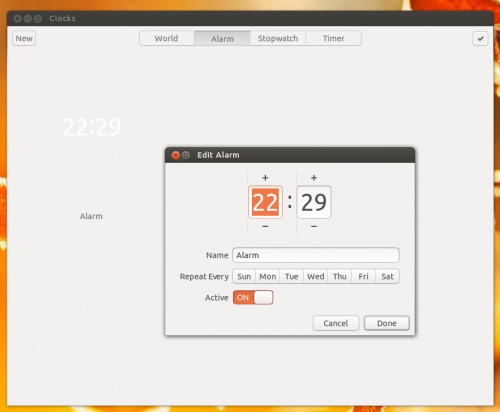Increase minutes with the plus above 29
The width and height of the screenshot is (500, 412).
[x=314, y=178]
